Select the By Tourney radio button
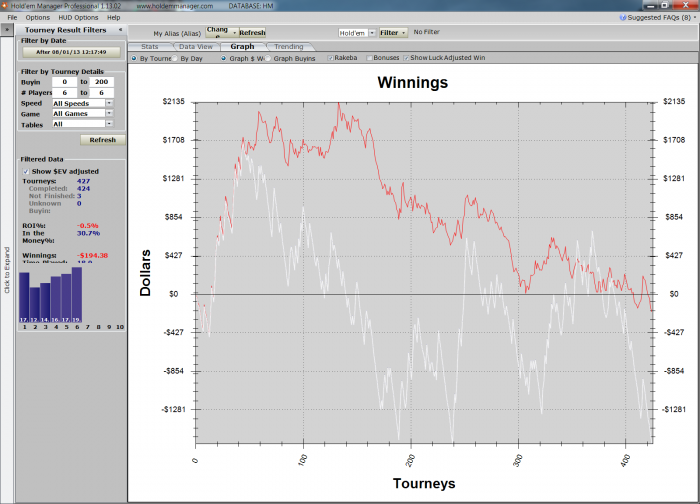 134,58
